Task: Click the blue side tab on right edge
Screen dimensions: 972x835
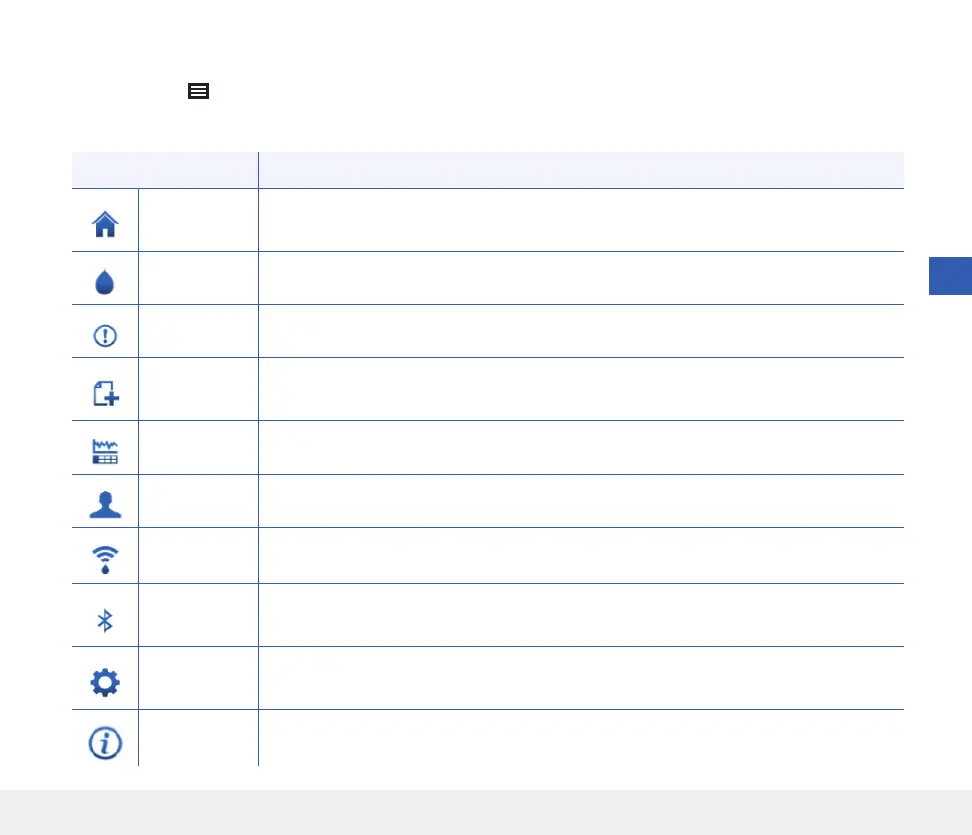Action: tap(950, 275)
